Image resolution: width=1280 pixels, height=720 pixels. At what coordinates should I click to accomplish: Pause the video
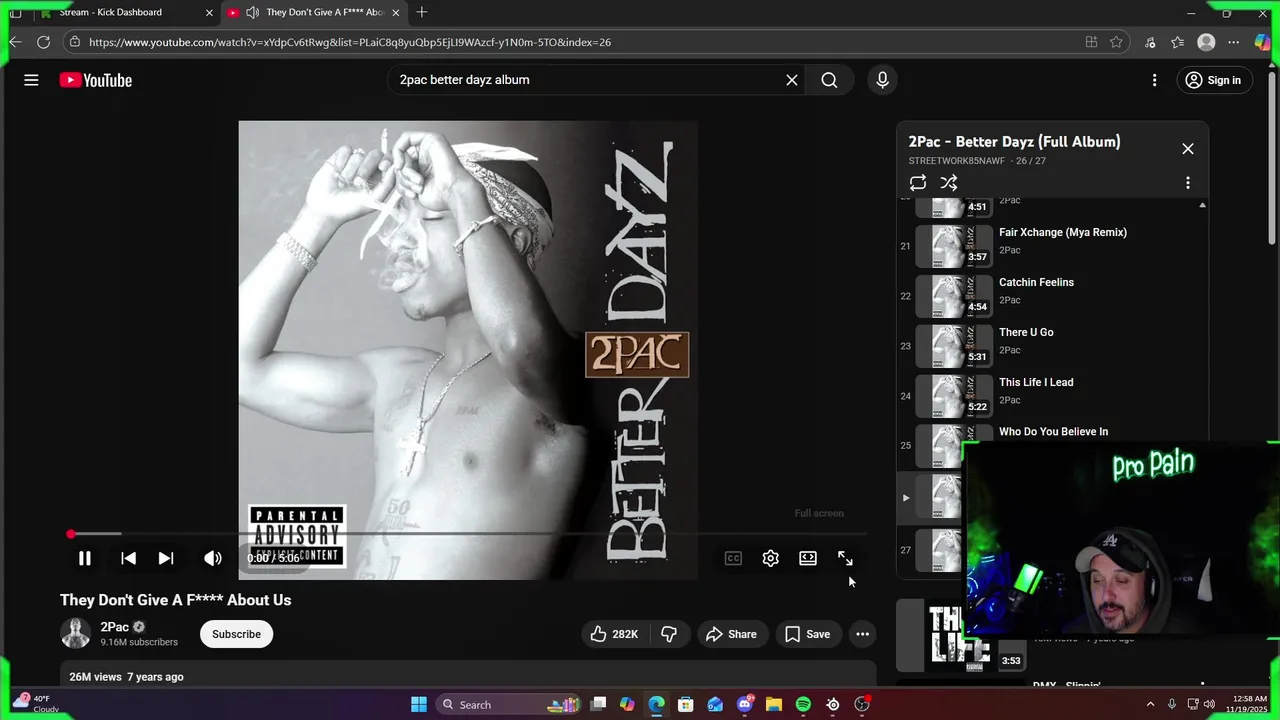pyautogui.click(x=85, y=558)
